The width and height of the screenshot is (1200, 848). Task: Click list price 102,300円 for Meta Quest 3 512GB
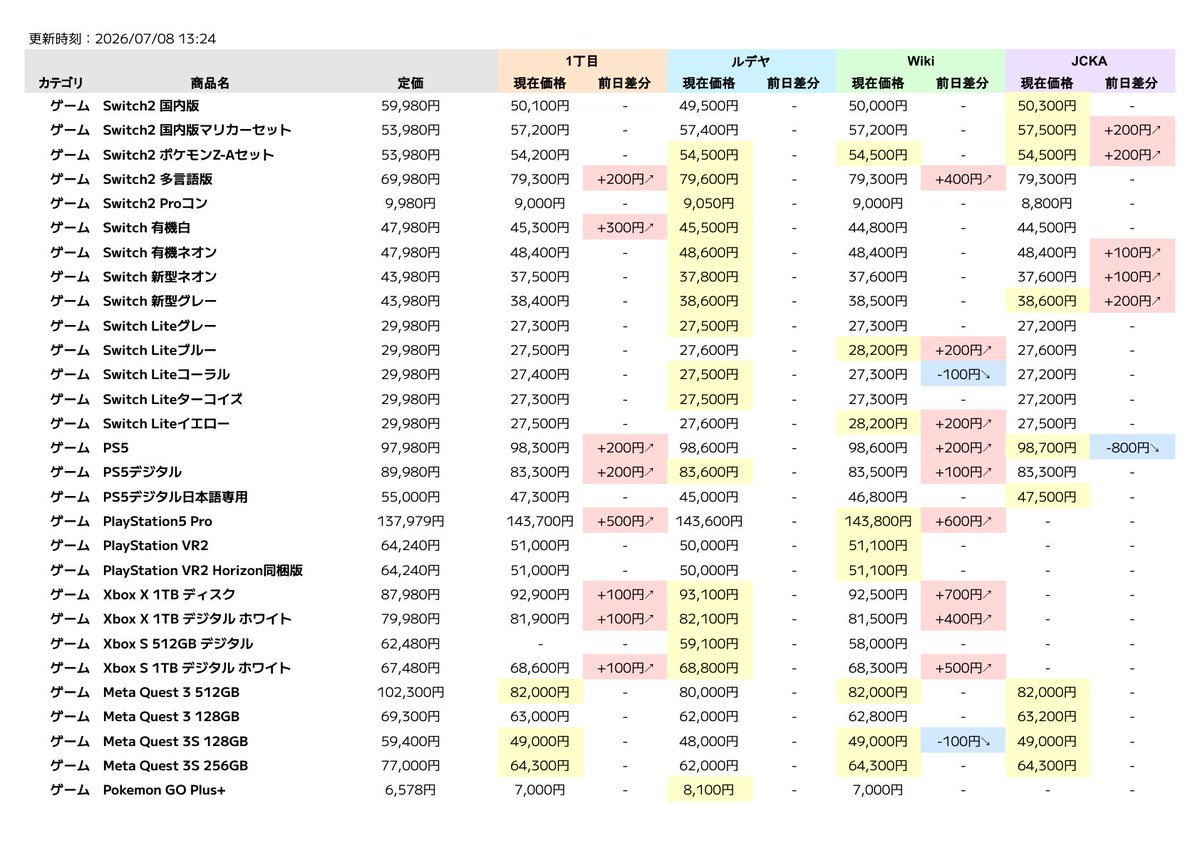coord(411,692)
